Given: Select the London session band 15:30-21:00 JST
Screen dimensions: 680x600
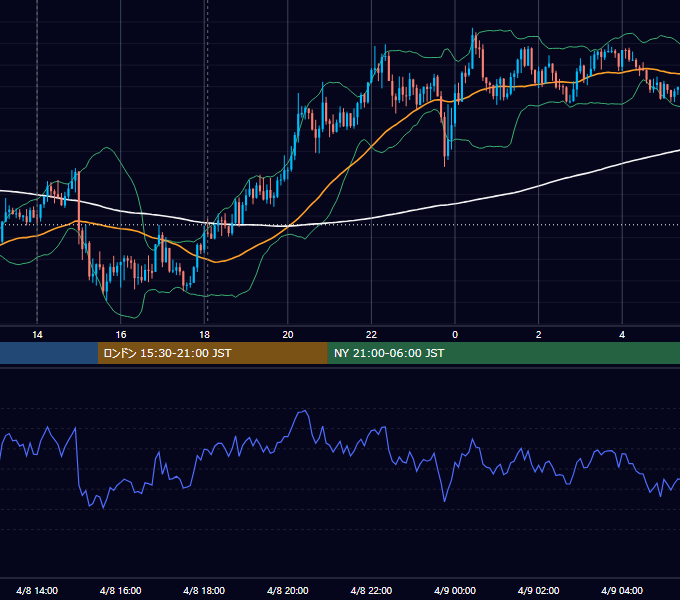Looking at the screenshot, I should pos(212,353).
